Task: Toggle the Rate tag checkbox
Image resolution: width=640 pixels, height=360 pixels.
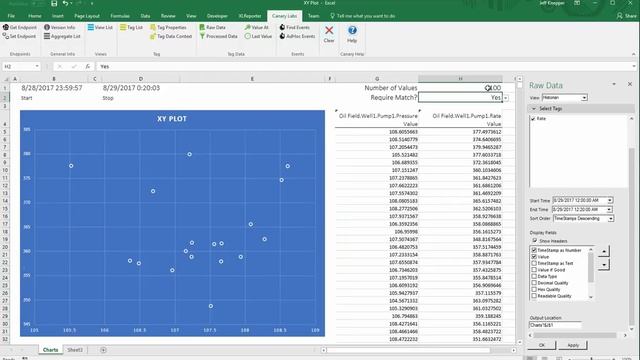Action: 533,119
